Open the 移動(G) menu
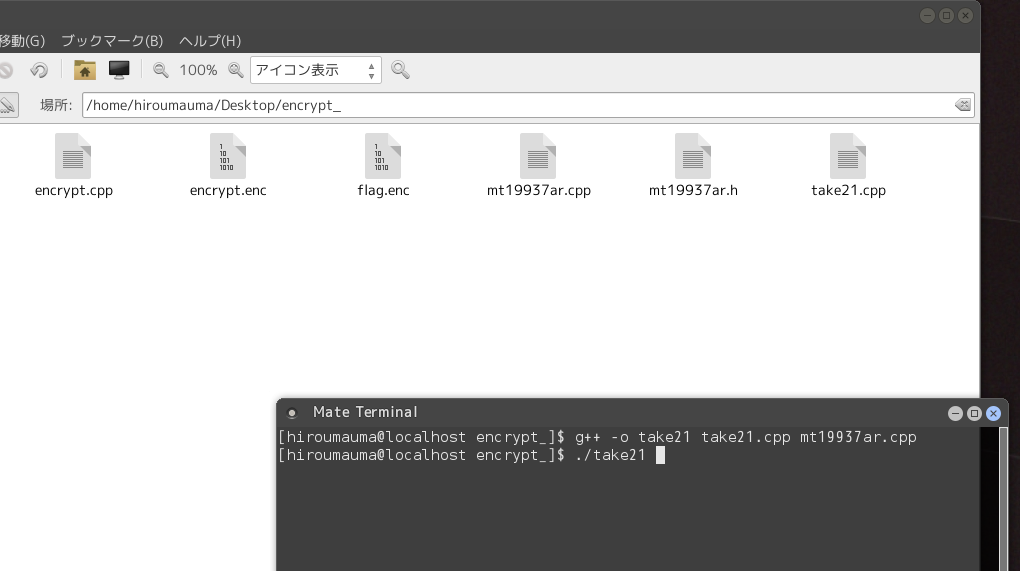Image resolution: width=1020 pixels, height=571 pixels. tap(22, 41)
